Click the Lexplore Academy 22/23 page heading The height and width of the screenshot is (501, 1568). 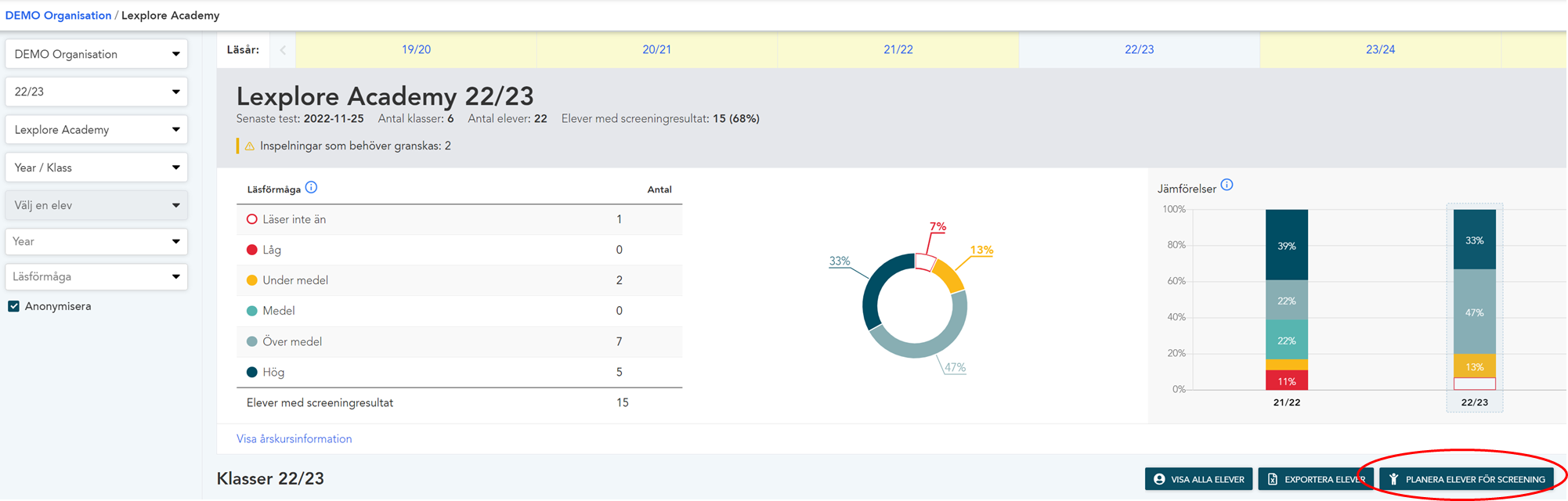click(385, 96)
